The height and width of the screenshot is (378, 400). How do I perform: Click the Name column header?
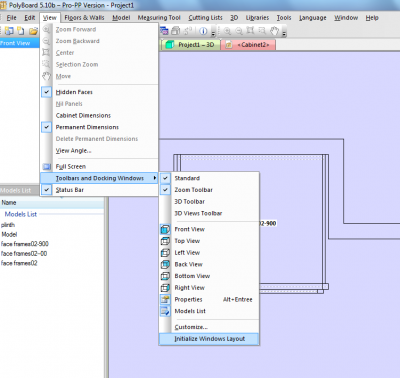[x=52, y=202]
